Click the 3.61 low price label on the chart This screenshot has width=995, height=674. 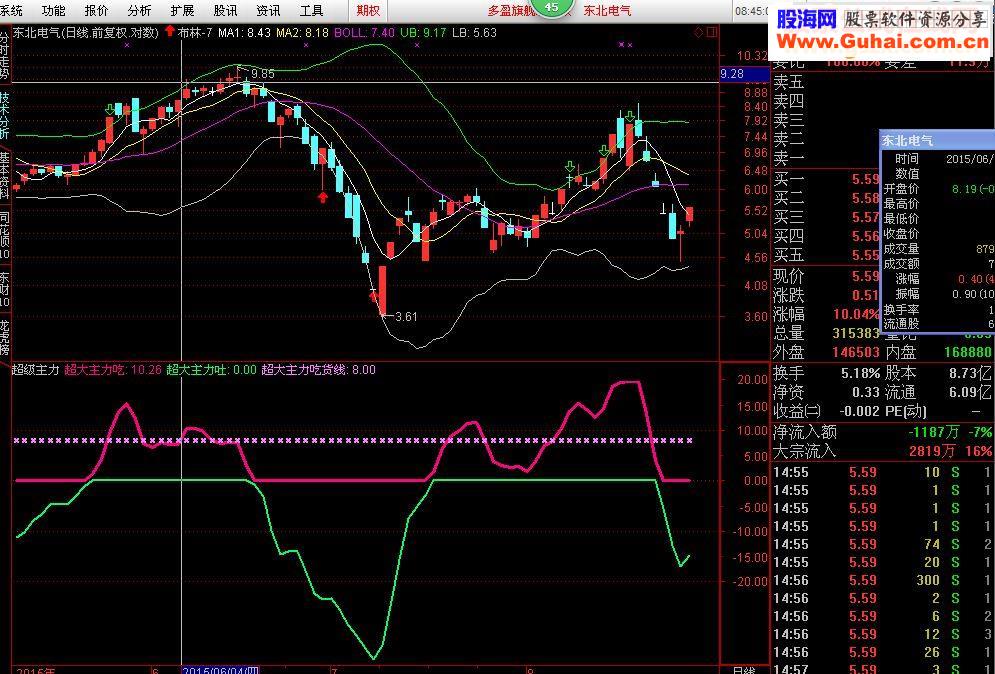pos(406,316)
